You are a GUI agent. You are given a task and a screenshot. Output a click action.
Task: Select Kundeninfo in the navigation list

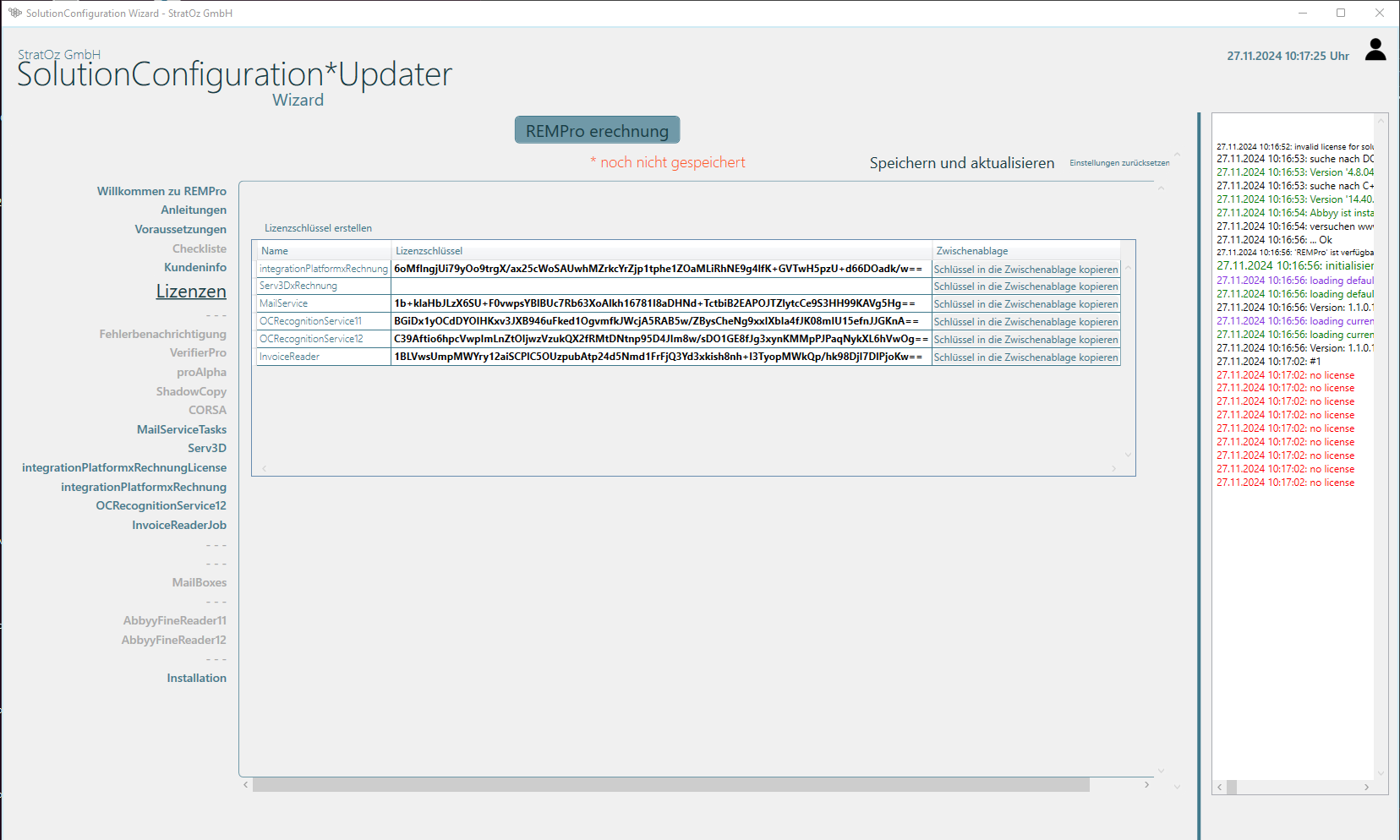(195, 267)
